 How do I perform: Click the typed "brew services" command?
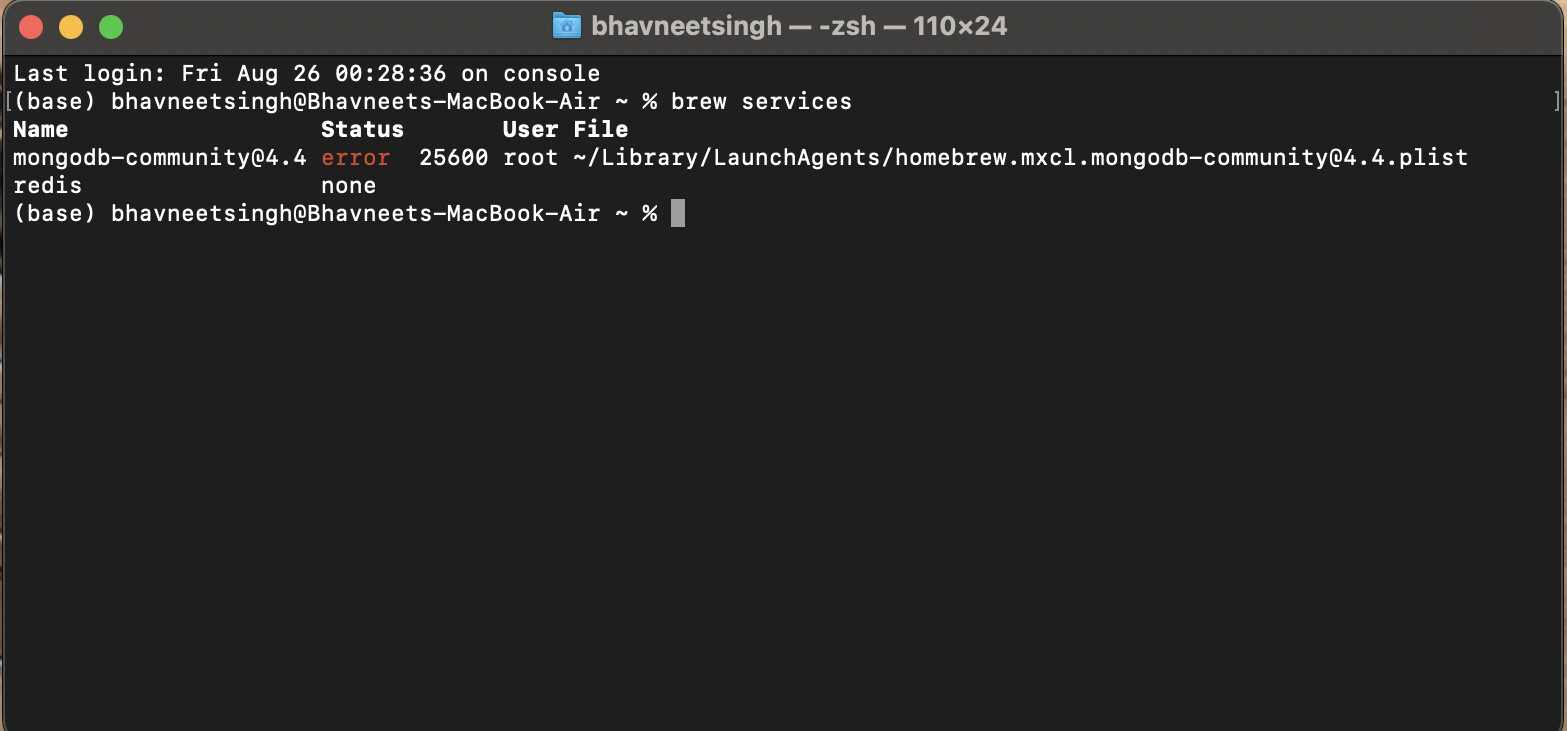[x=761, y=101]
